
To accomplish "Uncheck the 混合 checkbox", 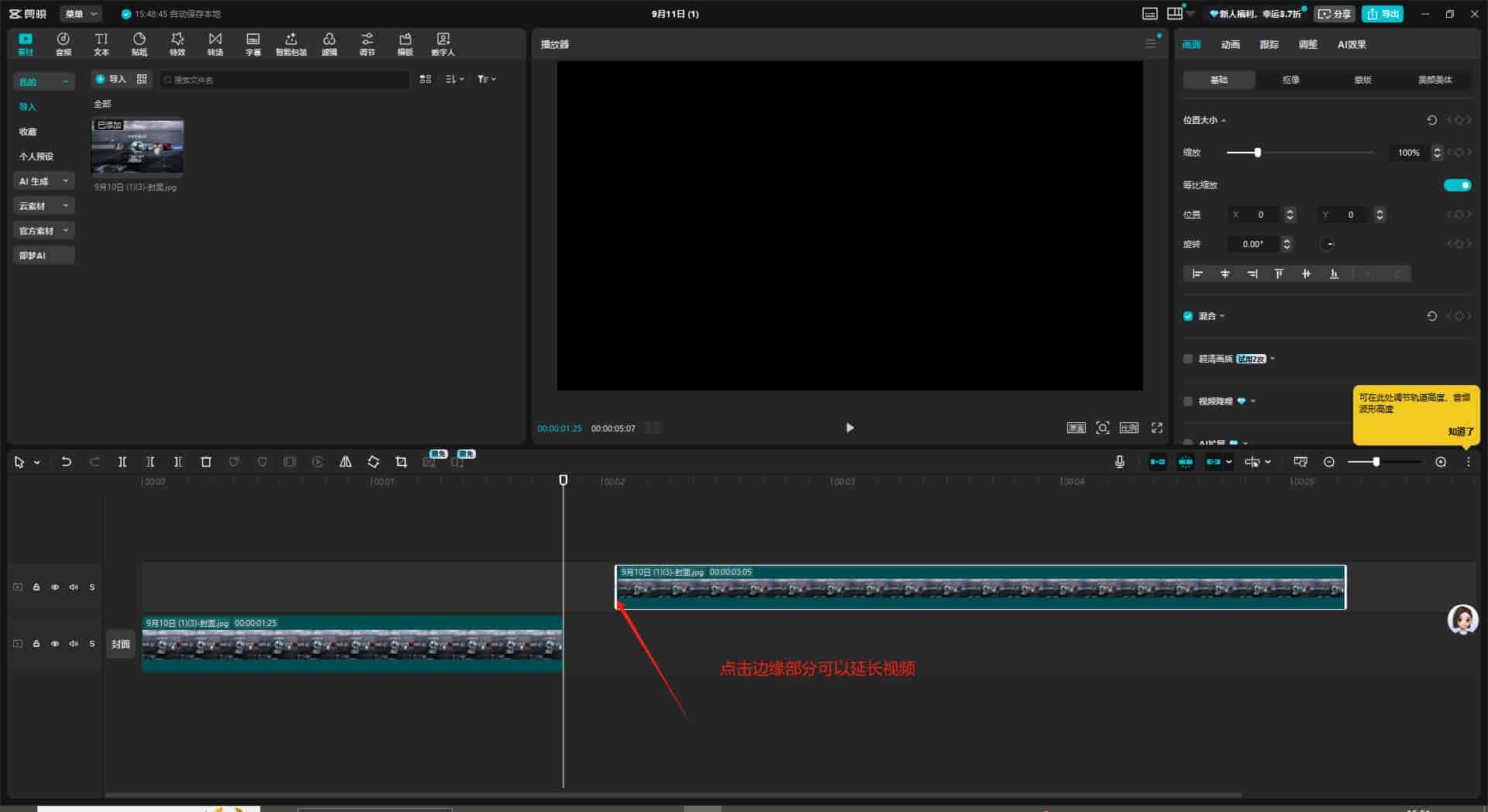I will (1188, 316).
